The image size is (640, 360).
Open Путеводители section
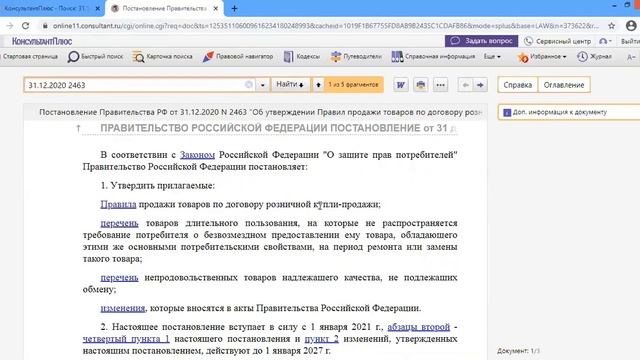click(356, 56)
